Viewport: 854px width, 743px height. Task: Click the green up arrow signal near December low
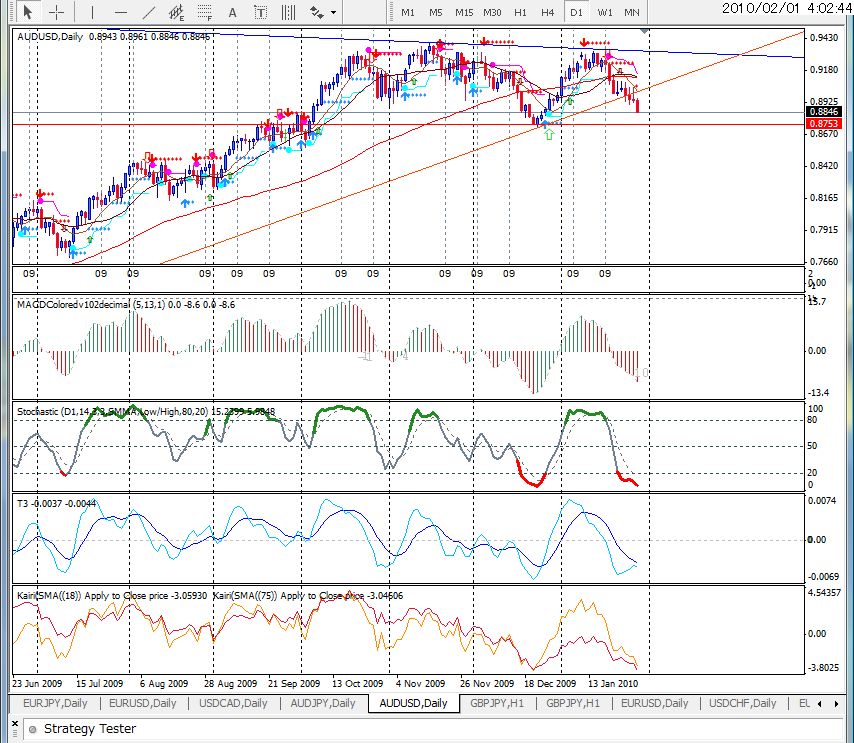(x=549, y=134)
